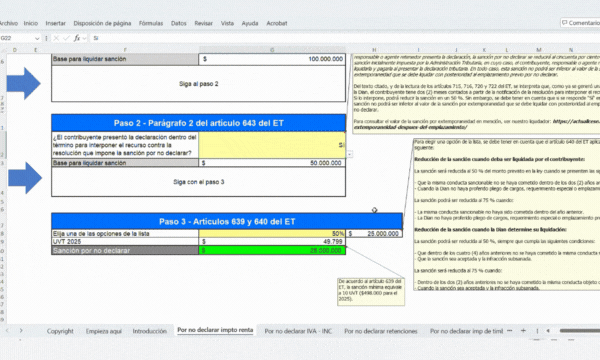Image resolution: width=600 pixels, height=360 pixels.
Task: Open the Archivo menu
Action: coord(8,23)
